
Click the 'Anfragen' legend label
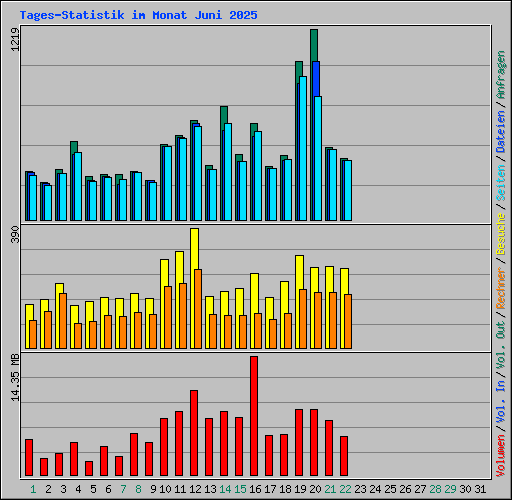[501, 75]
